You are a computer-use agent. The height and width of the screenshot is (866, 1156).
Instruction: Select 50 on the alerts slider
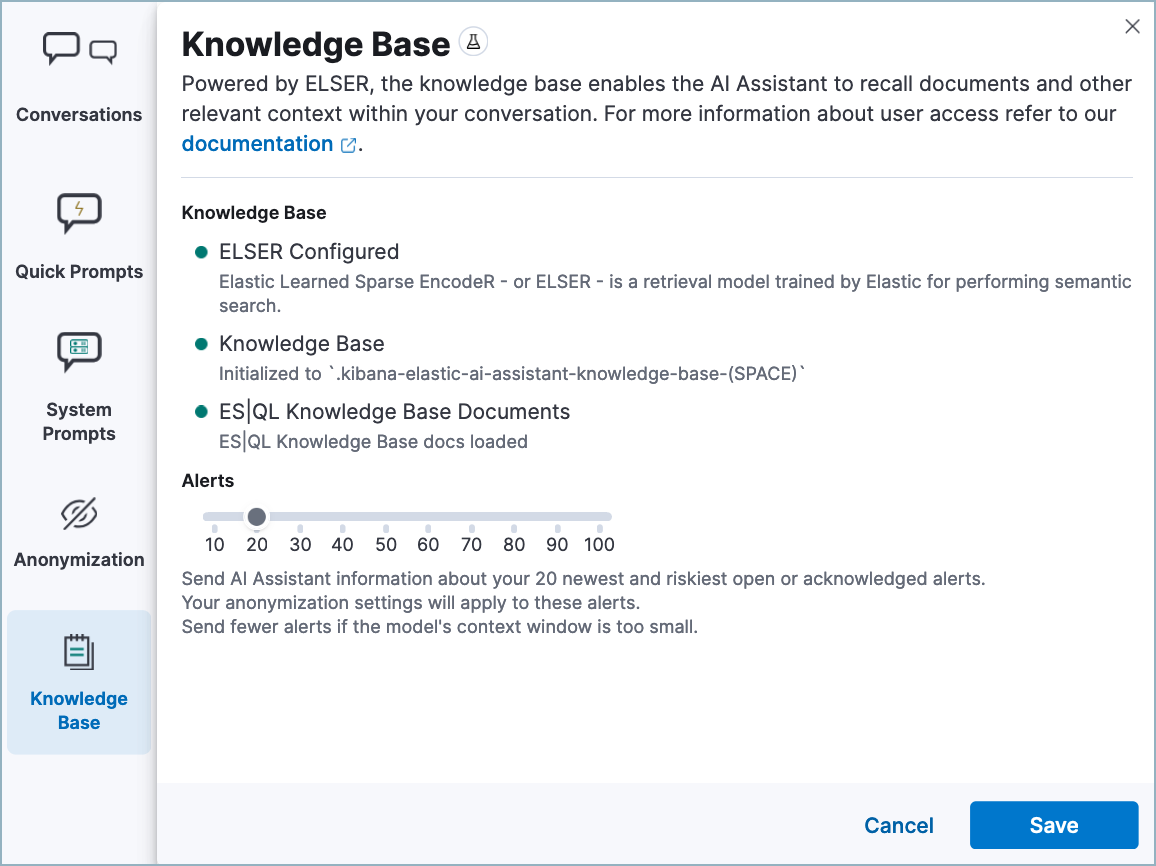pos(385,516)
